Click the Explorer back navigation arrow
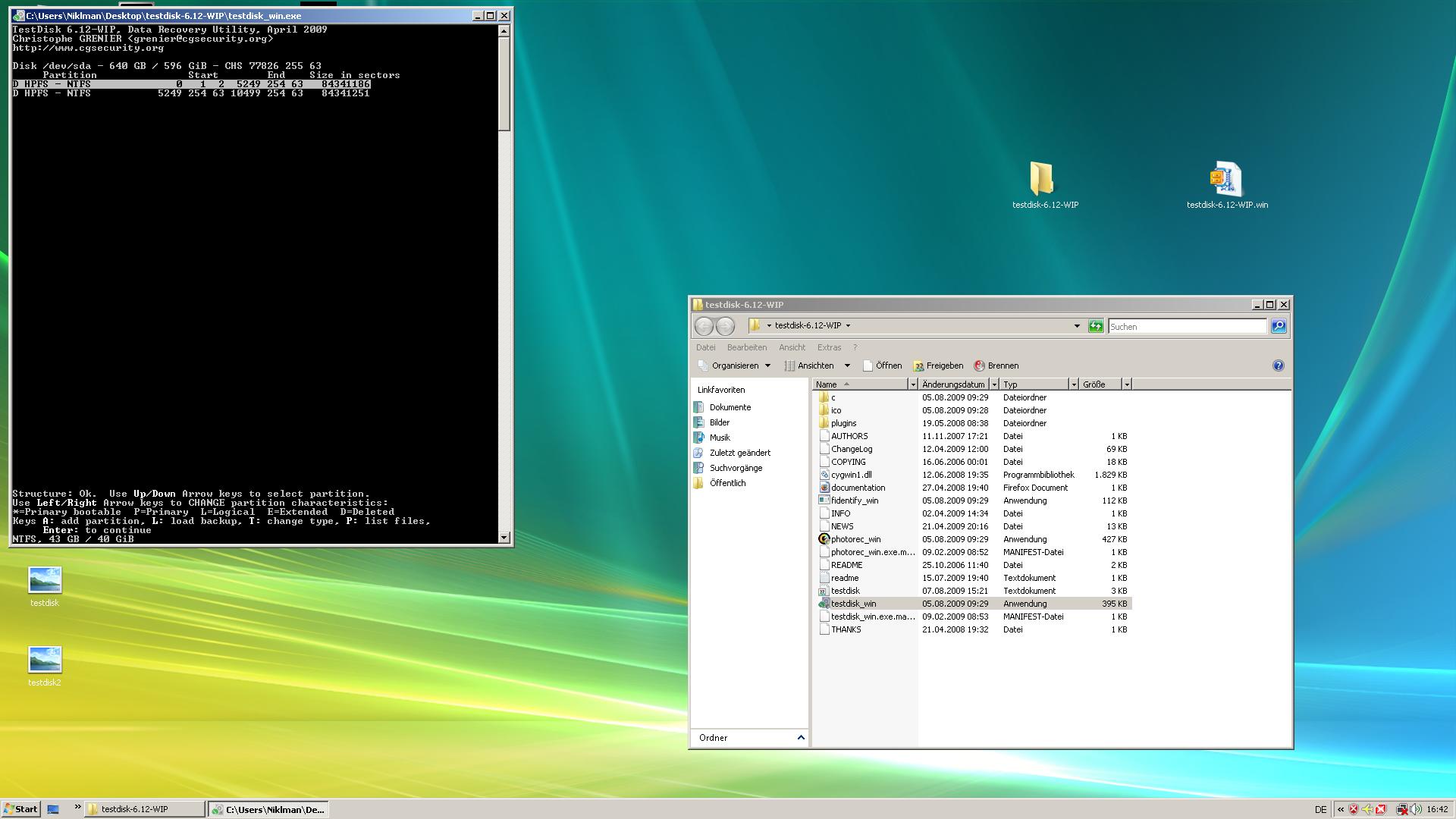The width and height of the screenshot is (1456, 819). coord(703,326)
